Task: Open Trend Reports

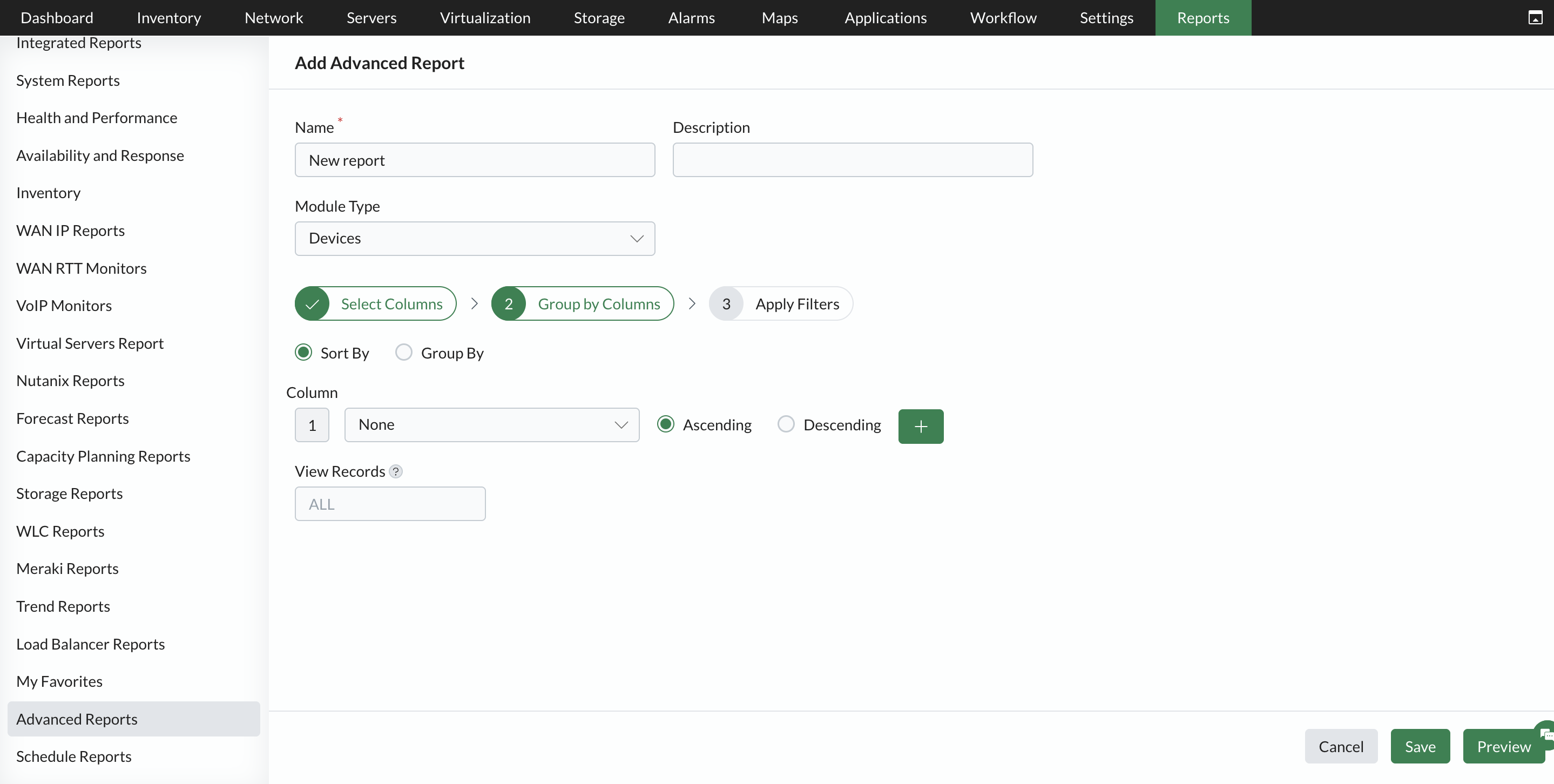Action: [63, 606]
